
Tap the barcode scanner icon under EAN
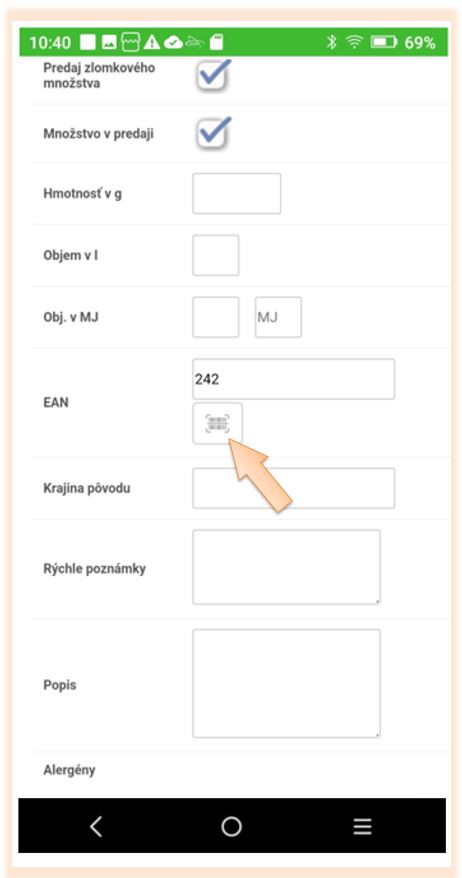coord(217,423)
